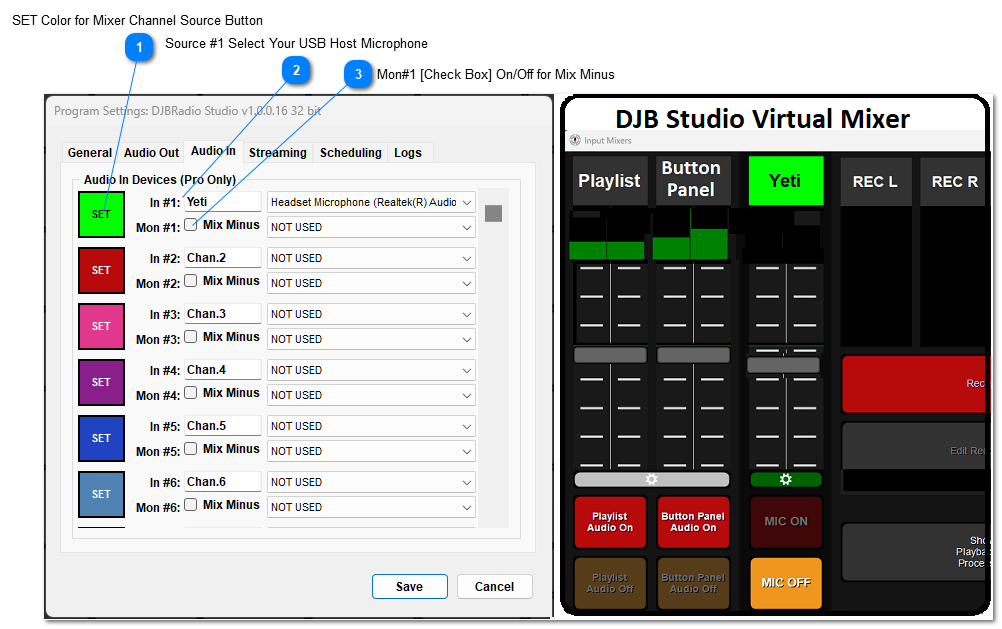Turn Playlist Audio On
This screenshot has height=629, width=1002.
click(x=610, y=522)
